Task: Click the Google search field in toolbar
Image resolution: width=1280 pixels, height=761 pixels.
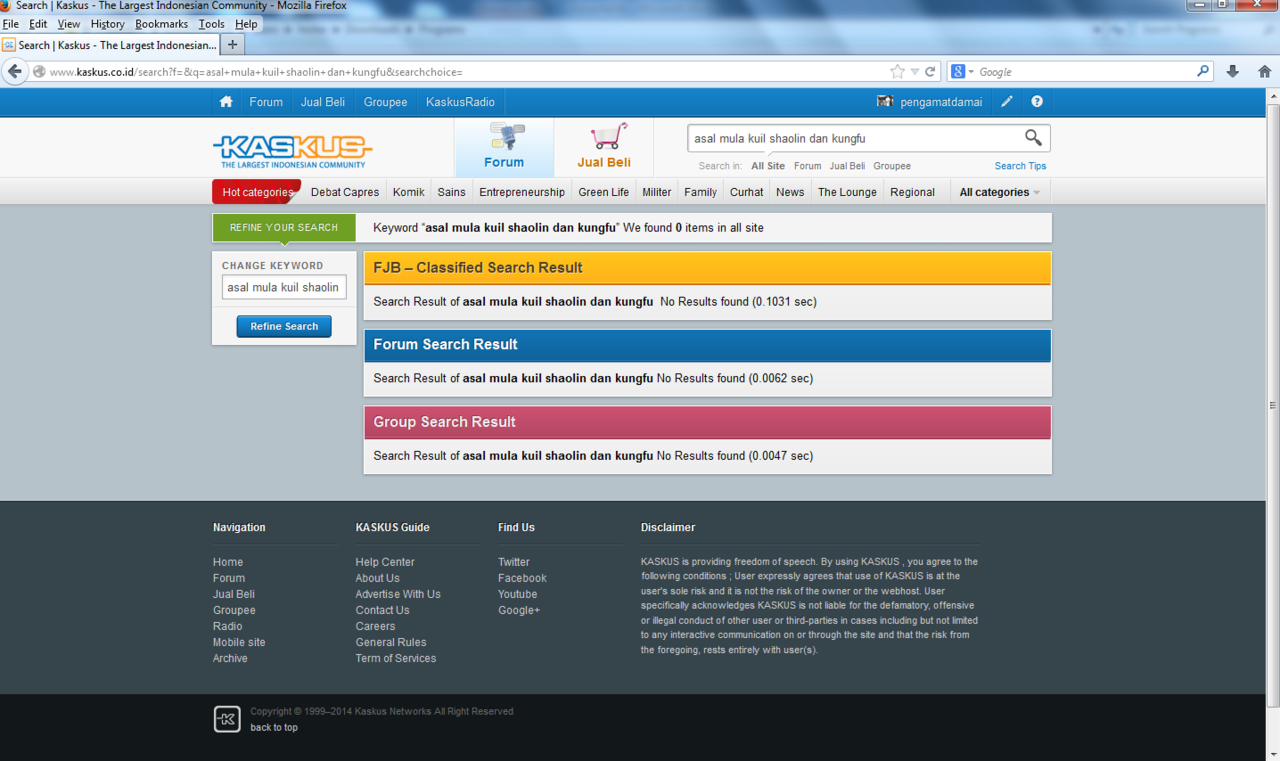Action: click(x=1085, y=72)
